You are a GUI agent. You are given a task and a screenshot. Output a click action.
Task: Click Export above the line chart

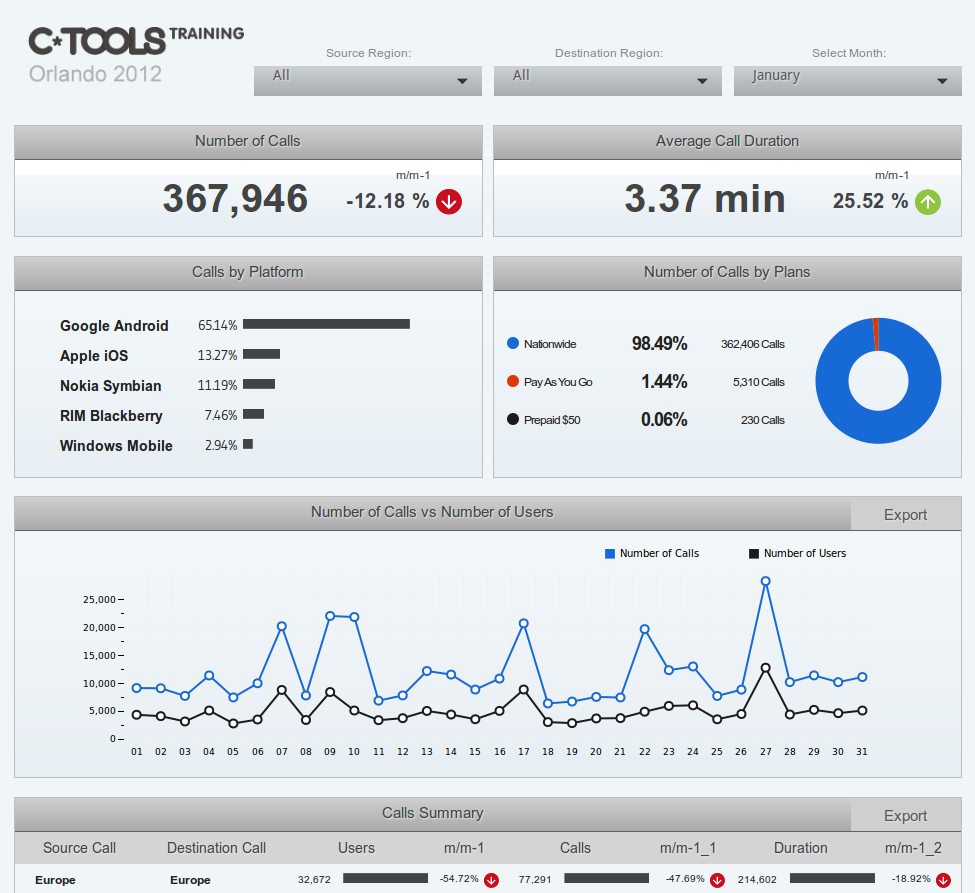pos(905,514)
